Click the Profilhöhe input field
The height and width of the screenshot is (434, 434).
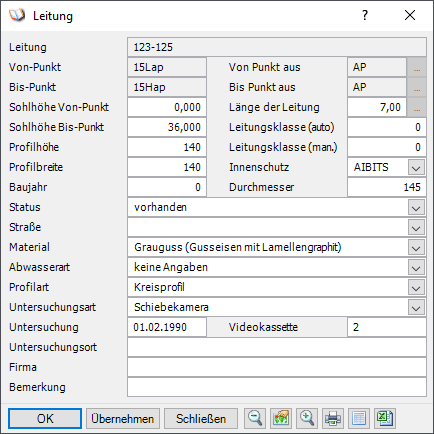(x=167, y=147)
